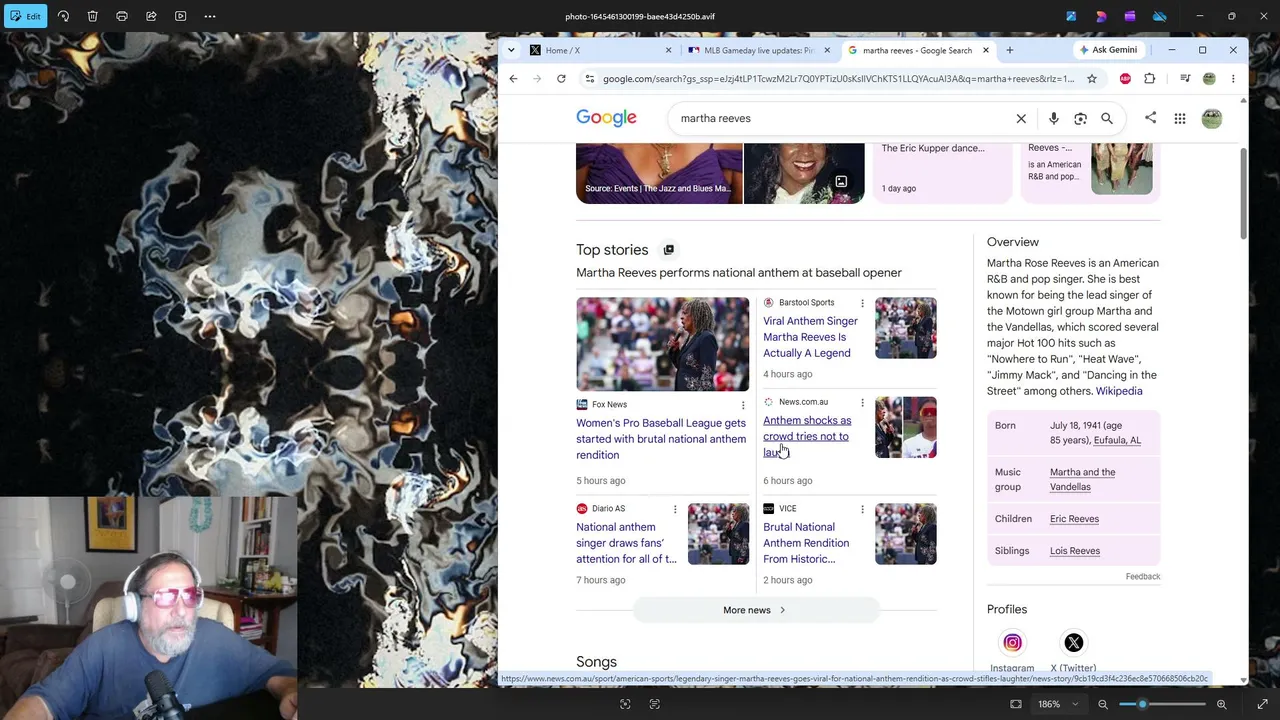Enter fullscreen in Photos app

coord(1262,704)
